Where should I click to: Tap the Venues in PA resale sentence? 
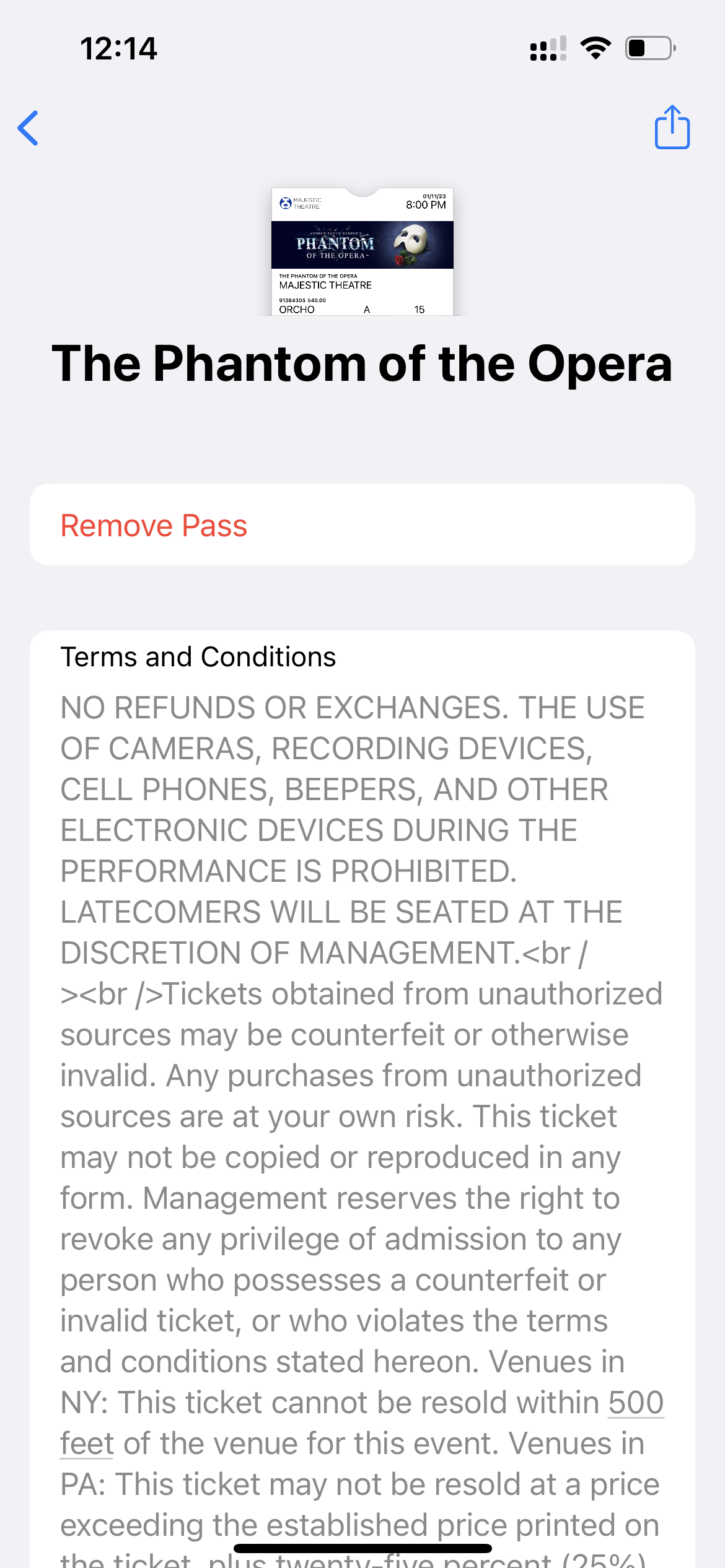coord(359,1485)
